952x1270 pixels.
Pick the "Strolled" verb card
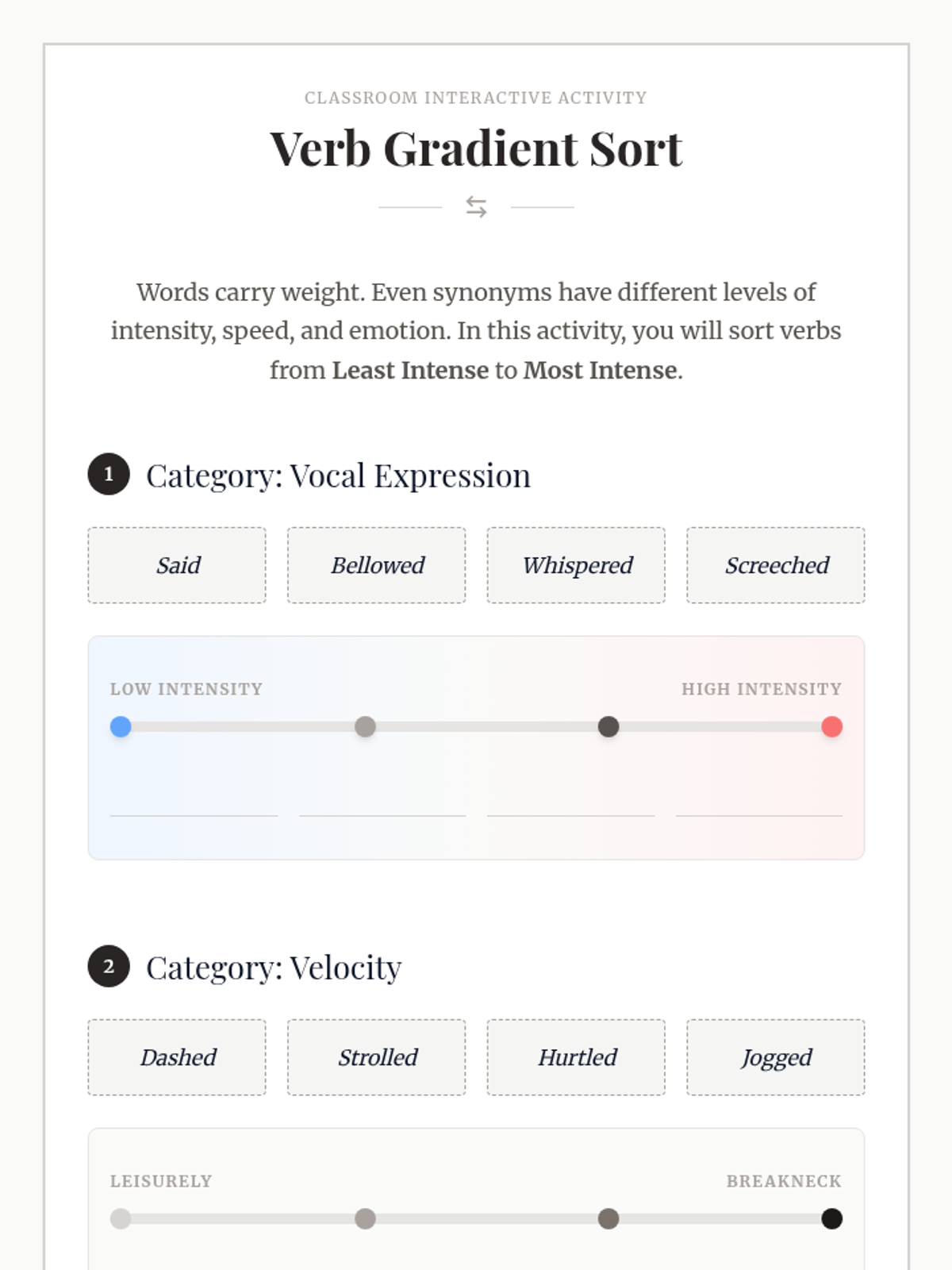(377, 1057)
